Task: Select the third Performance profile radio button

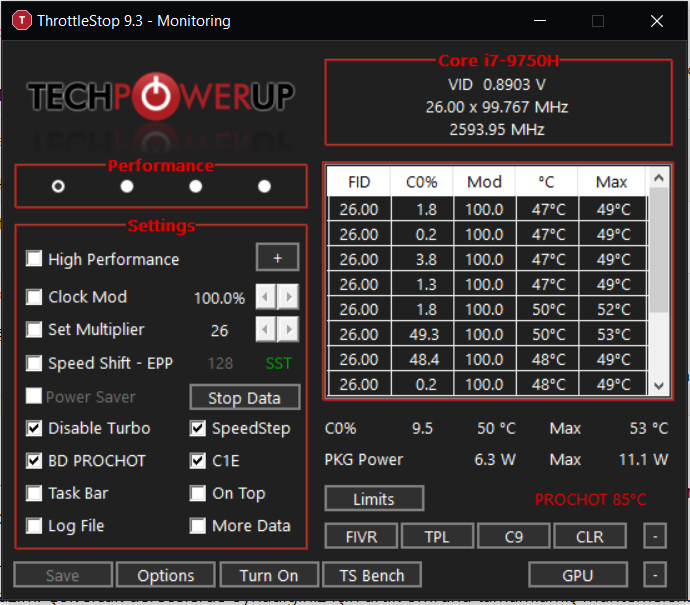Action: point(195,187)
